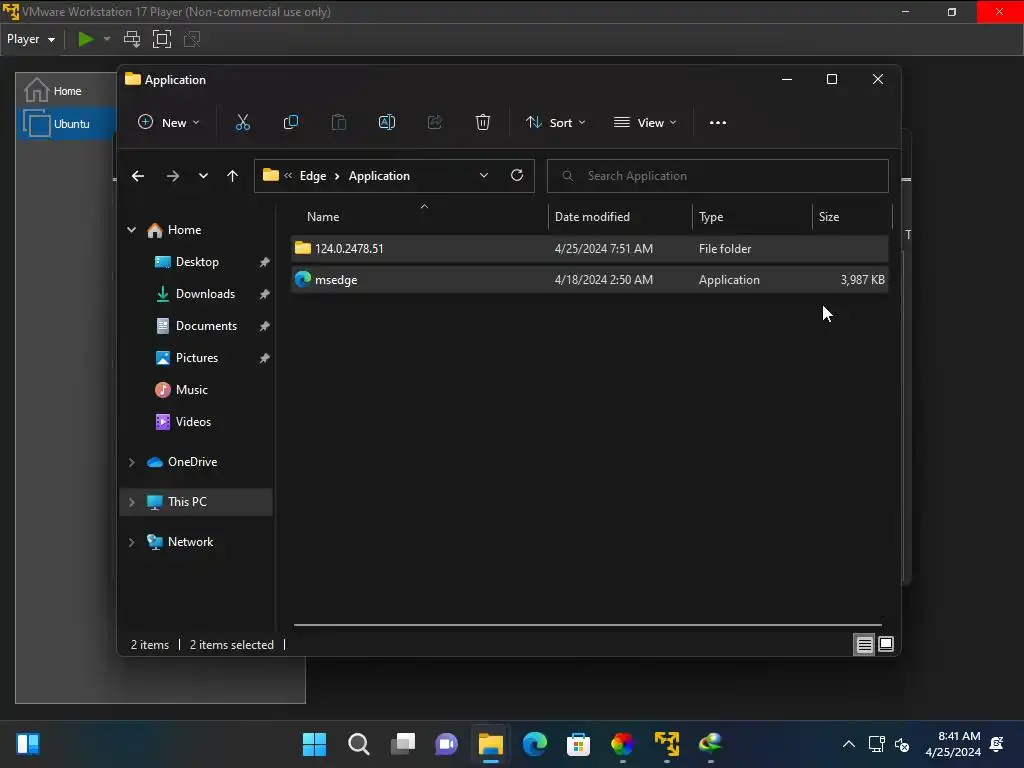1024x768 pixels.
Task: Click the Share icon in toolbar
Action: pyautogui.click(x=435, y=122)
